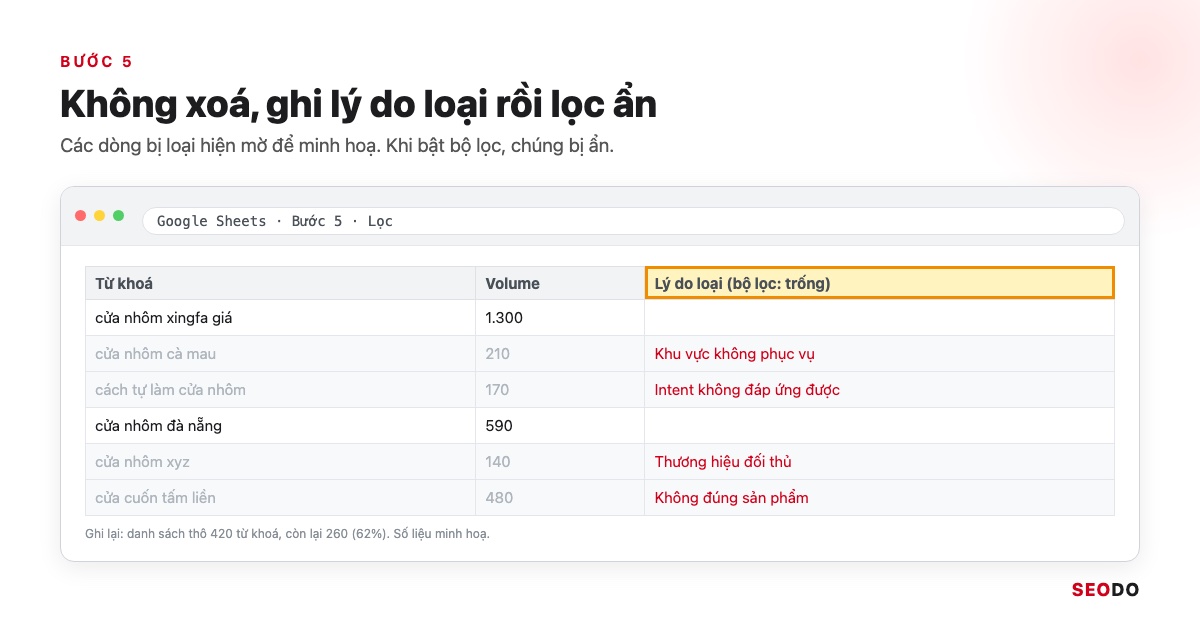Viewport: 1200px width, 622px height.
Task: Click the subtitle Các dòng bị loại hiện mờ
Action: point(337,146)
